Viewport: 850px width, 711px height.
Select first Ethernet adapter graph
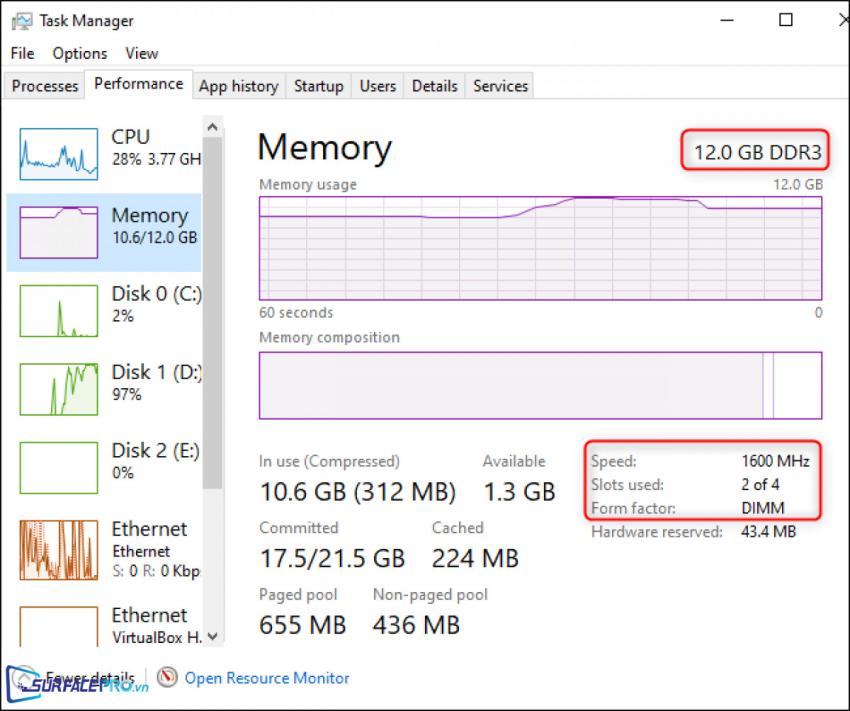[59, 549]
